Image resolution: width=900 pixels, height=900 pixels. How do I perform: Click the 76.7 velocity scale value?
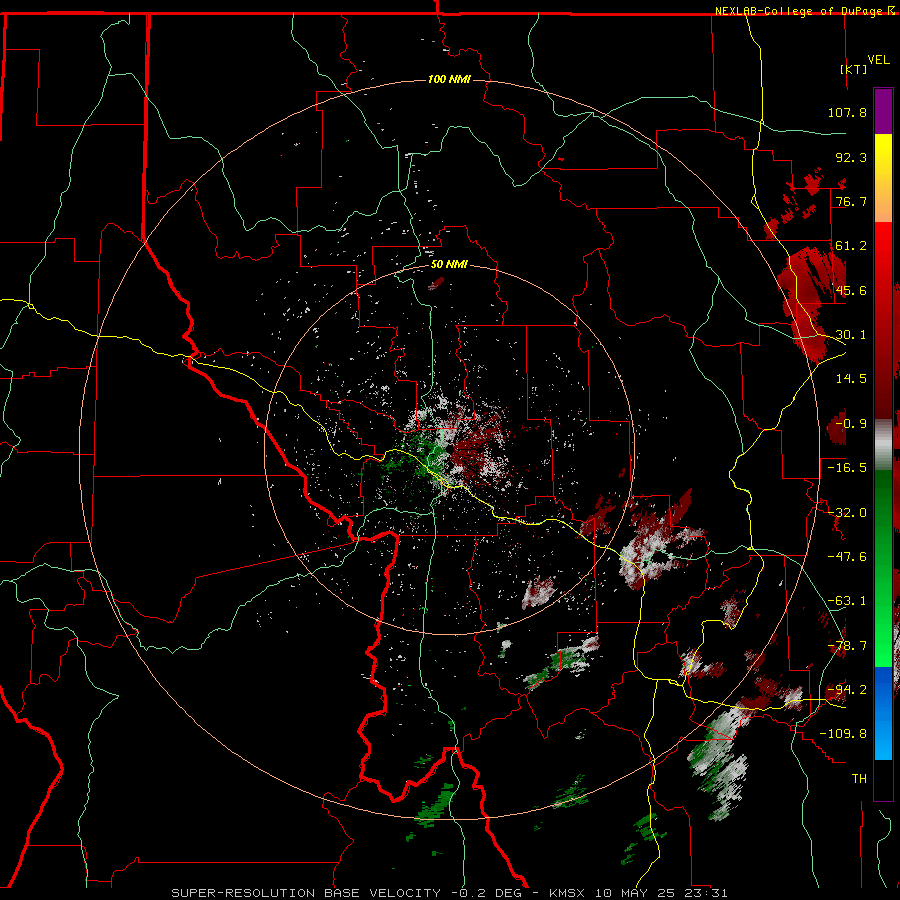point(851,201)
